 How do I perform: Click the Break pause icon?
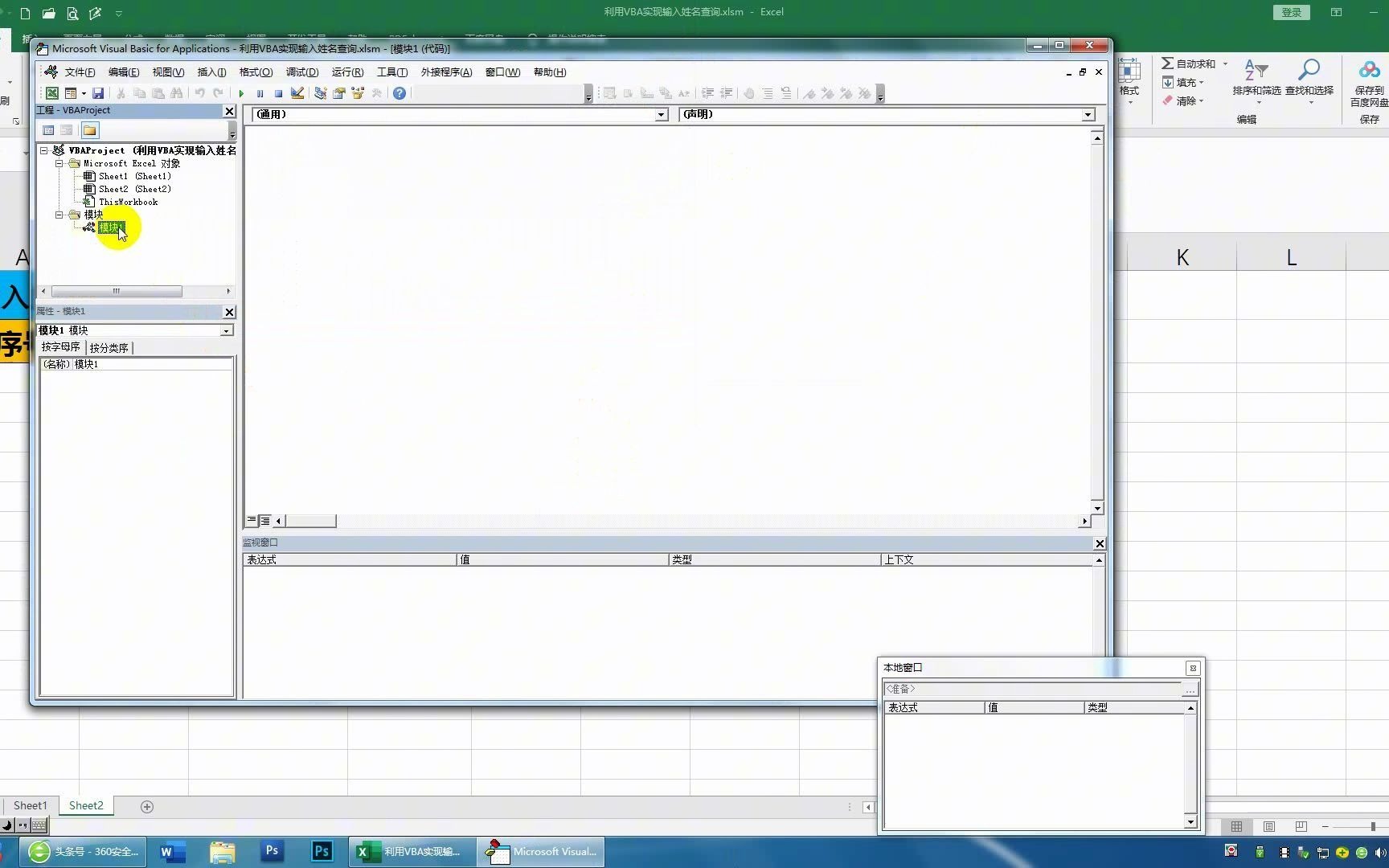(x=260, y=93)
